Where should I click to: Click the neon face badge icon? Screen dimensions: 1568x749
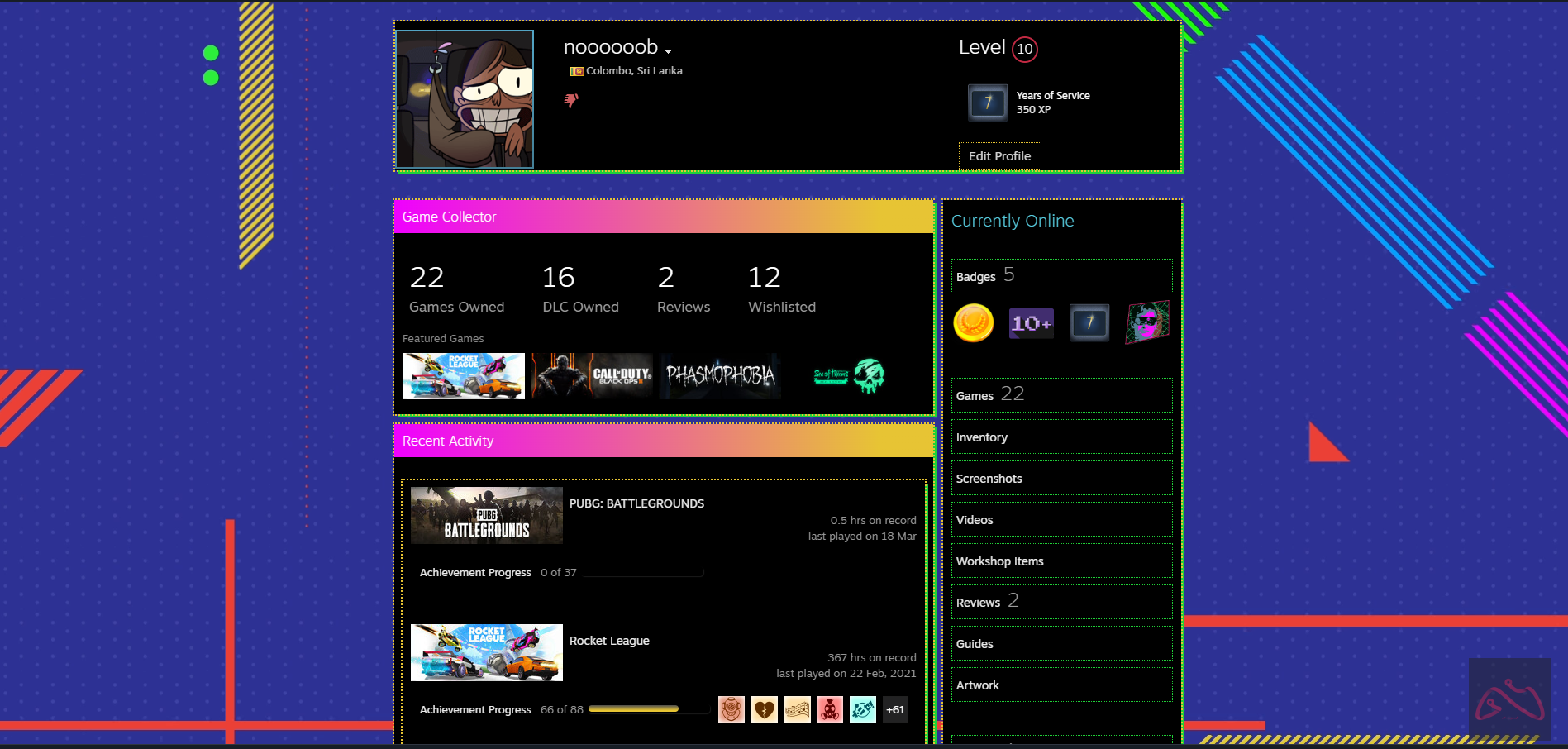pyautogui.click(x=1147, y=322)
